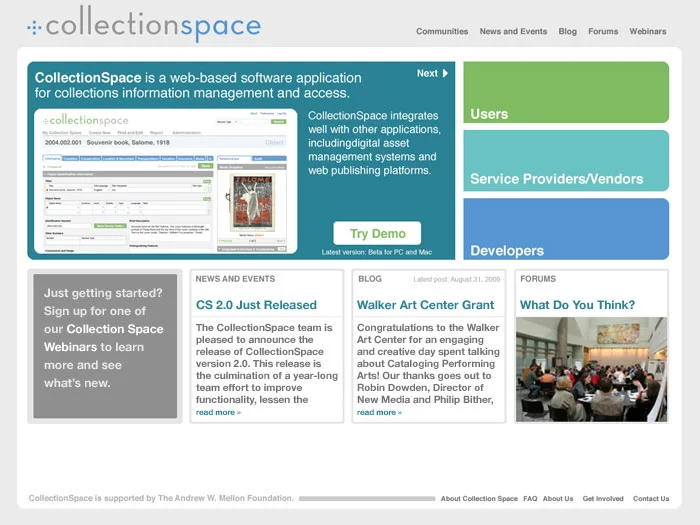Screen dimensions: 700x525
Task: Click the Latest post: August 31, 2009 text
Action: (457, 279)
